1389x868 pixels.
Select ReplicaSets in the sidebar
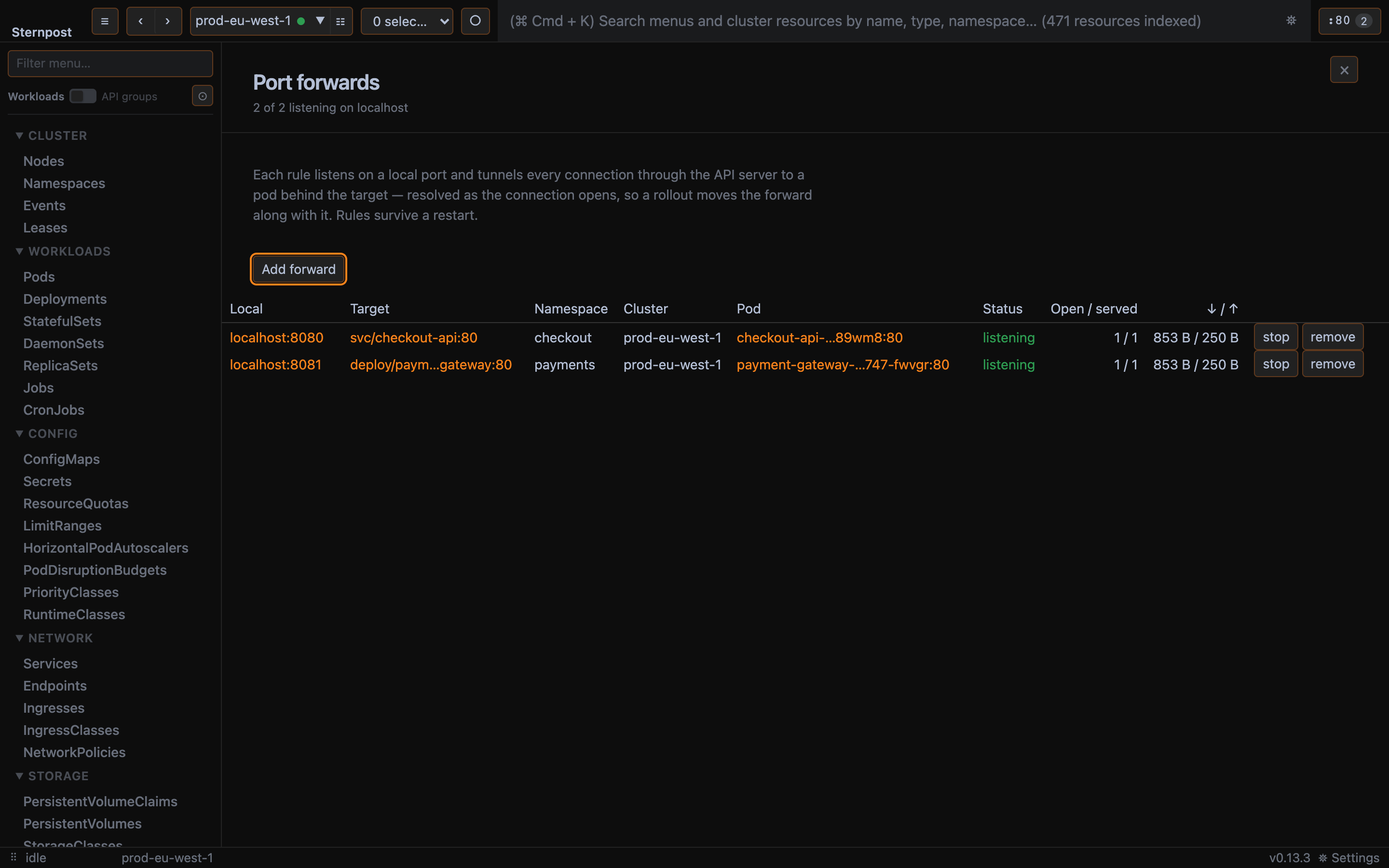click(x=60, y=366)
